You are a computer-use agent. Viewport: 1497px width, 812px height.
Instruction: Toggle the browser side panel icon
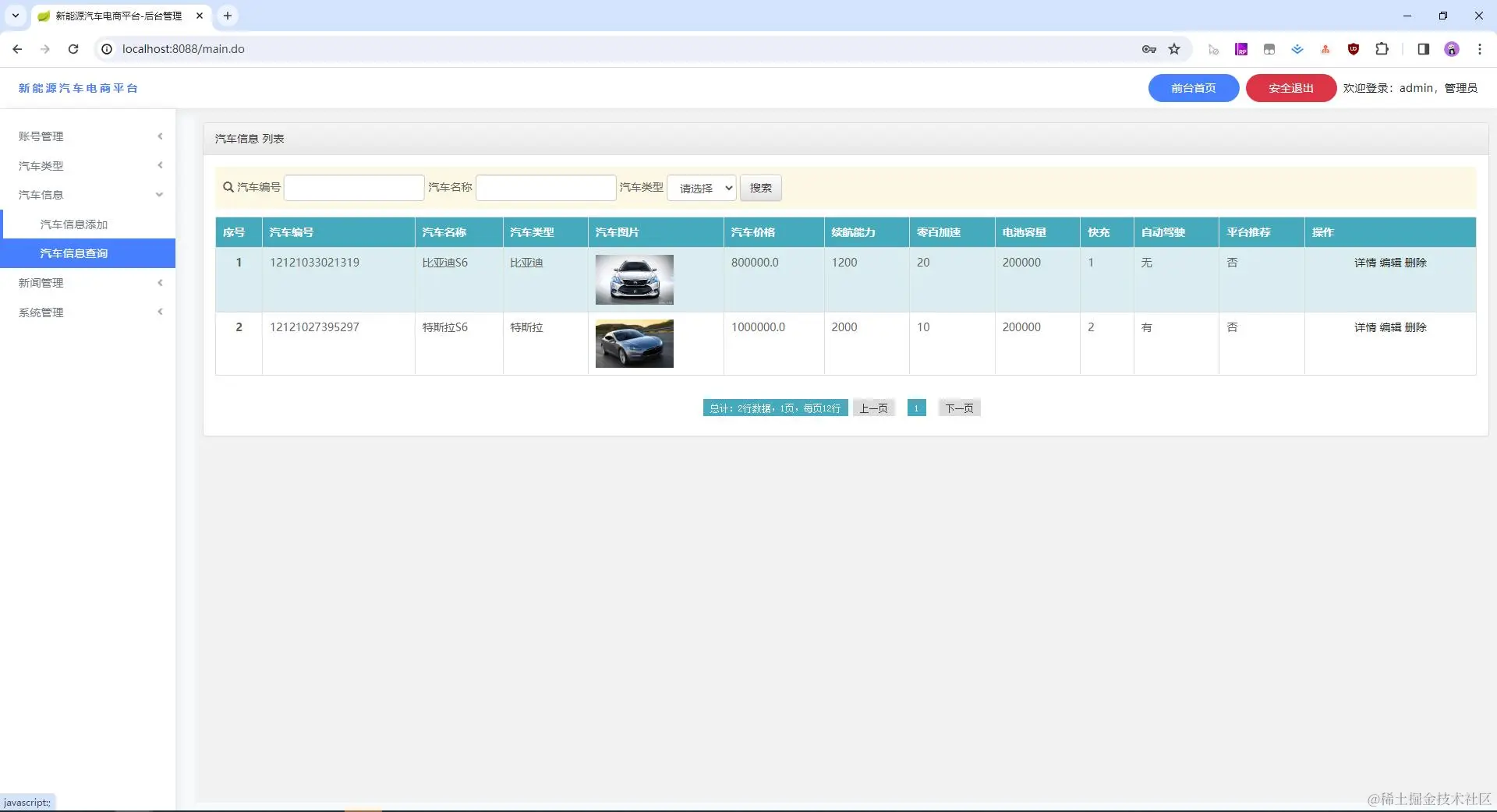click(1423, 49)
